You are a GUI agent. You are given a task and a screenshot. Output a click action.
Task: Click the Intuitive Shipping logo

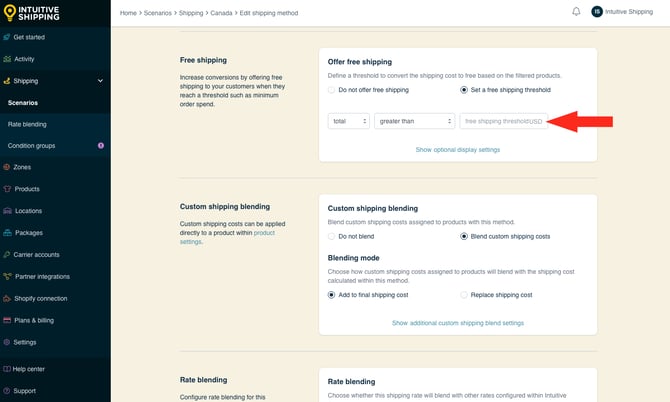32,13
